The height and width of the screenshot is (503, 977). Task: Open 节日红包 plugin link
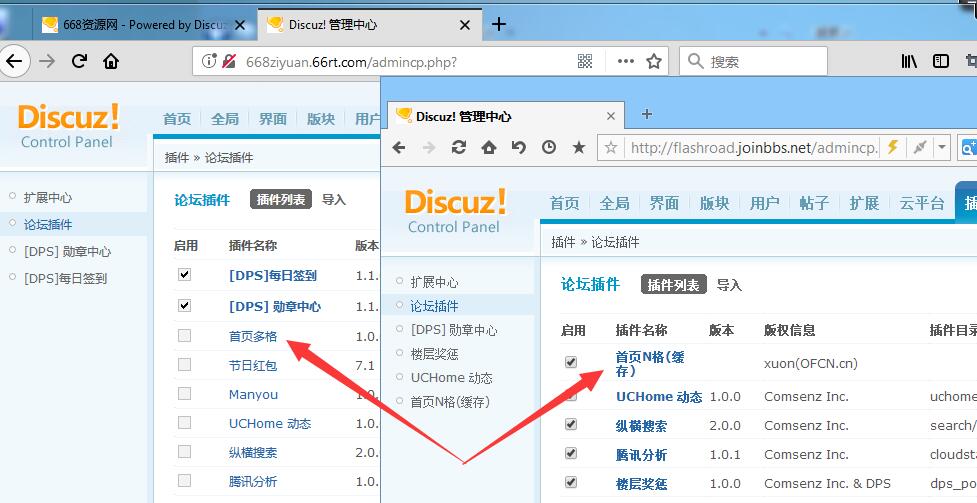pos(253,365)
